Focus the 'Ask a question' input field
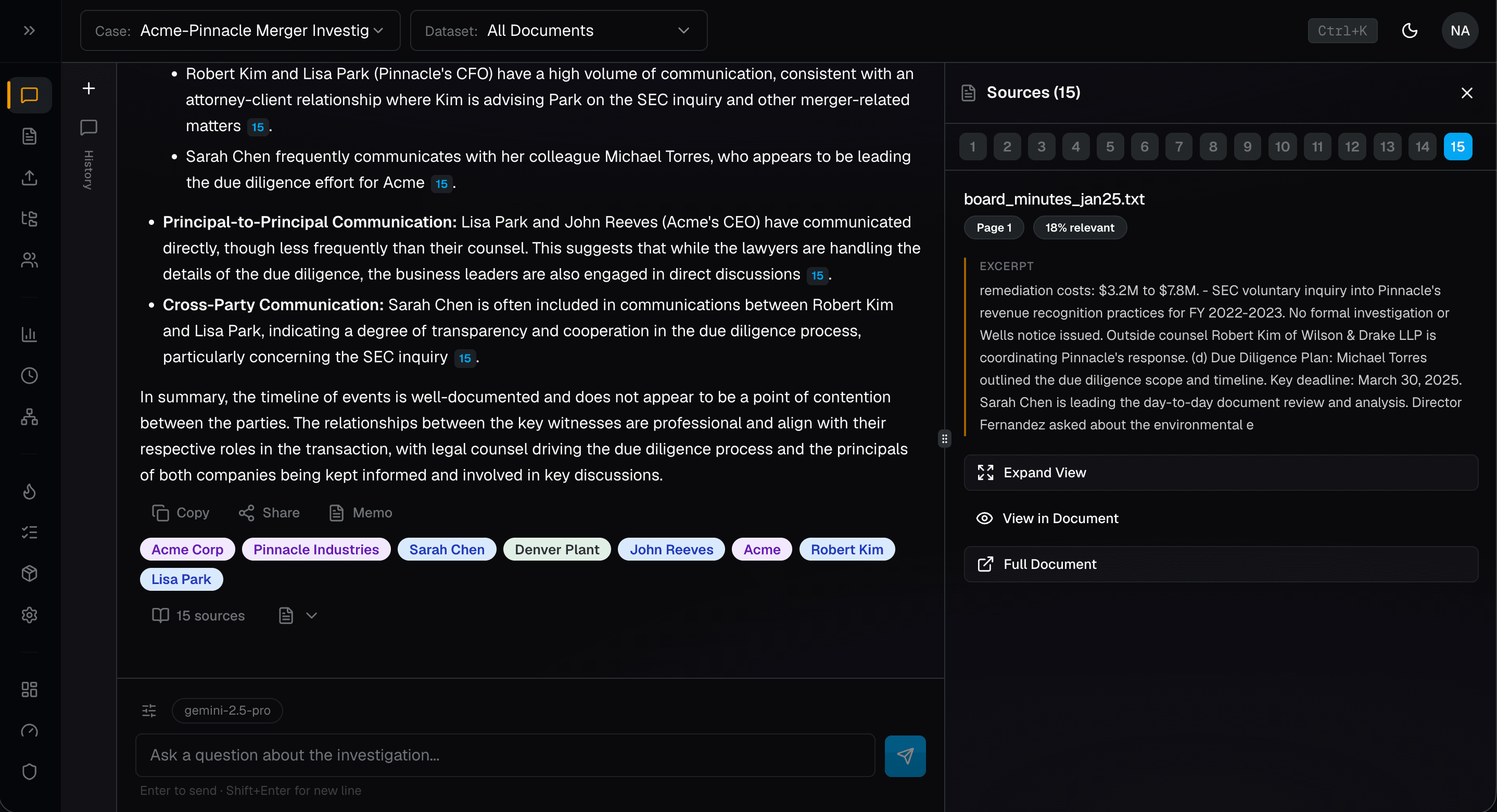The image size is (1497, 812). 505,755
